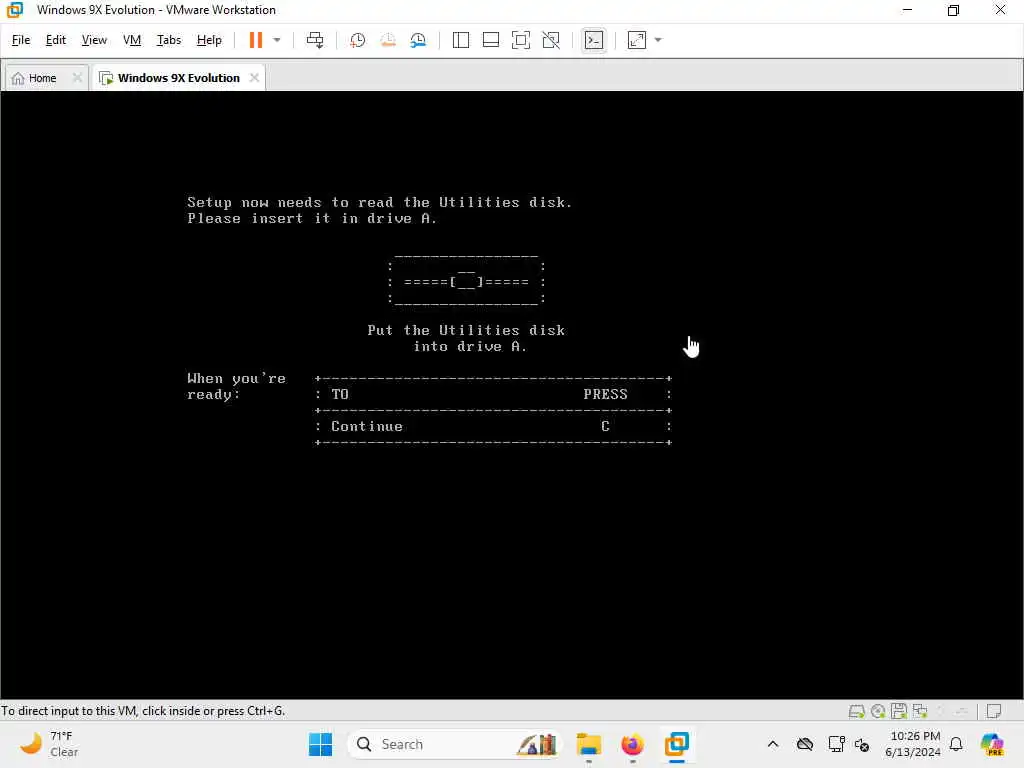1024x768 pixels.
Task: Close the Home tab
Action: point(77,78)
